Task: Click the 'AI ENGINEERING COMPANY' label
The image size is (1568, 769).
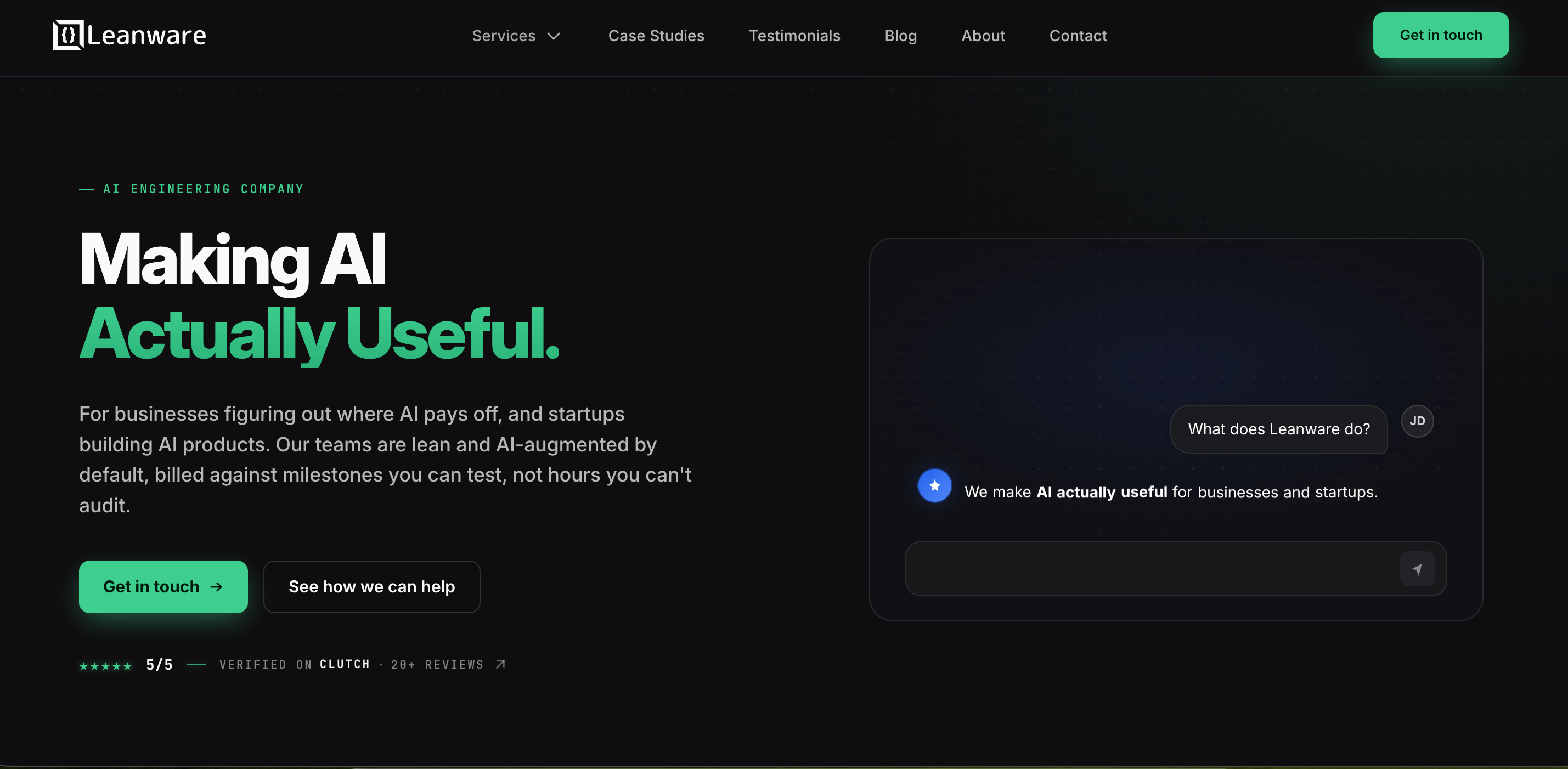Action: pos(204,189)
